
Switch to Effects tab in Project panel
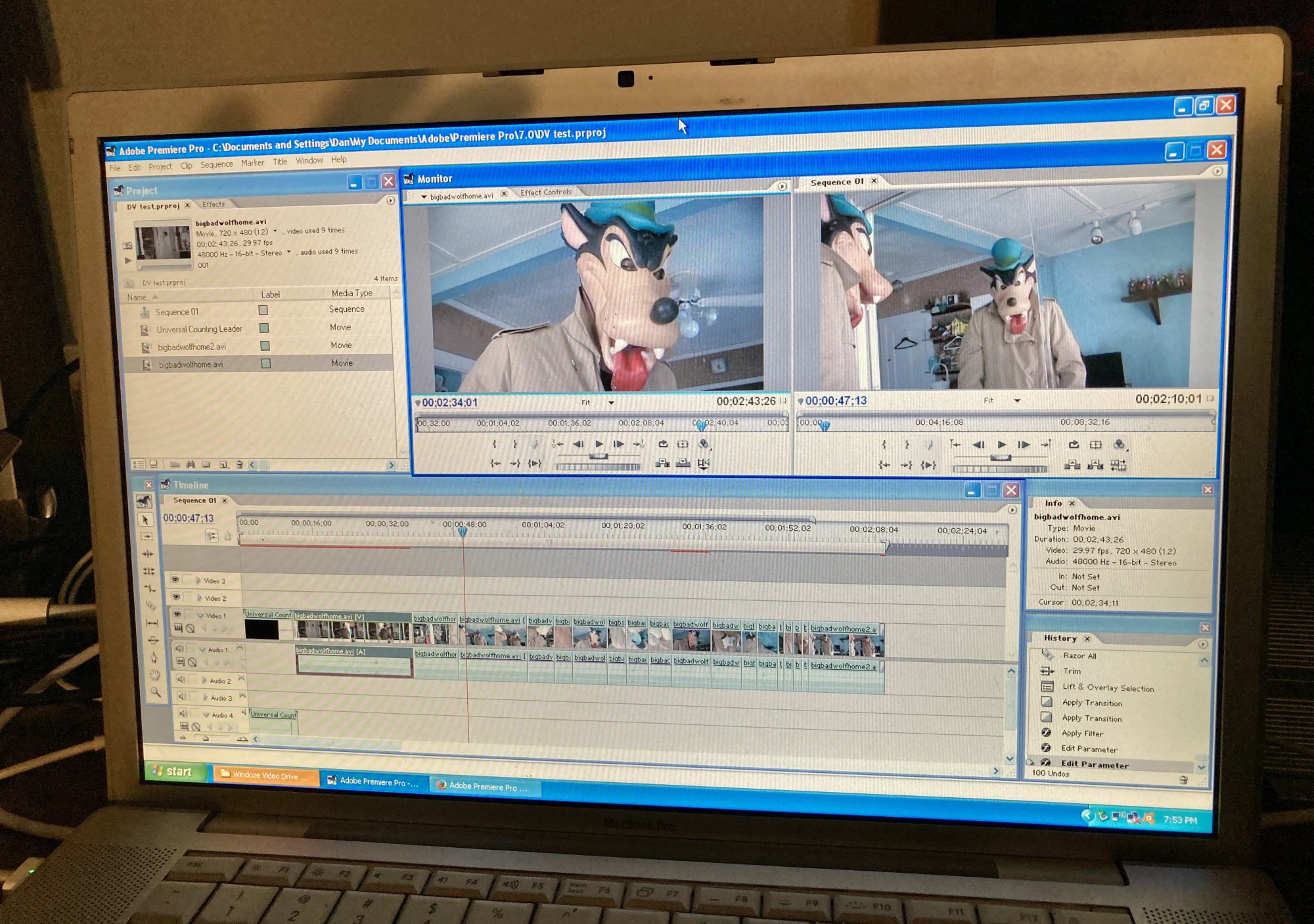coord(214,204)
